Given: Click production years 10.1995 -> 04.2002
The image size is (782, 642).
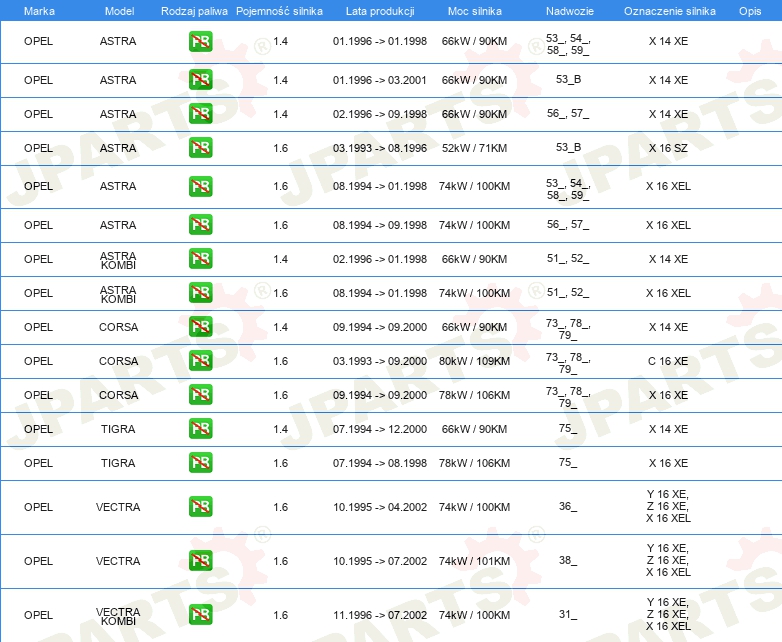Looking at the screenshot, I should (x=380, y=507).
